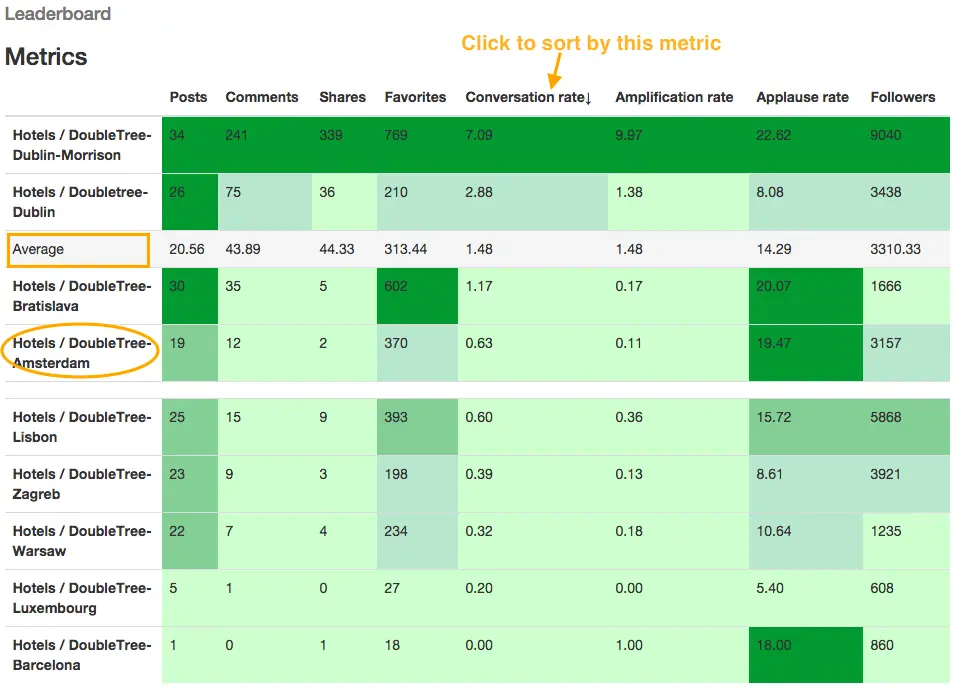Open the Hotels / DoubleTree-Luxembourg row label
The image size is (957, 693).
[x=81, y=598]
